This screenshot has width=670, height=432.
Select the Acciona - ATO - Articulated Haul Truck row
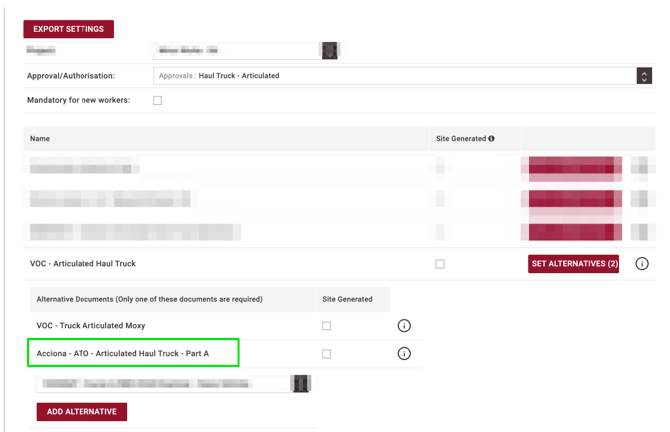click(133, 353)
